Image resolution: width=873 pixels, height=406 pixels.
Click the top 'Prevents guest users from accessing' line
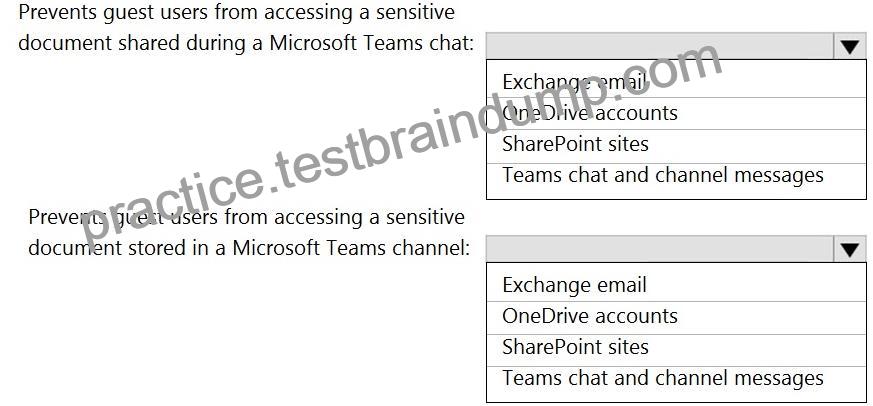[x=236, y=12]
